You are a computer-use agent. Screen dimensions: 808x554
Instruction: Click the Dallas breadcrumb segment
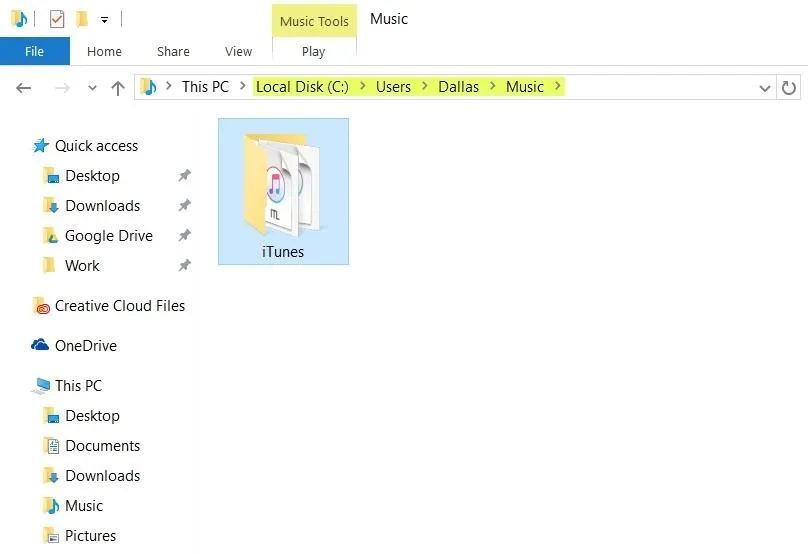(x=458, y=87)
